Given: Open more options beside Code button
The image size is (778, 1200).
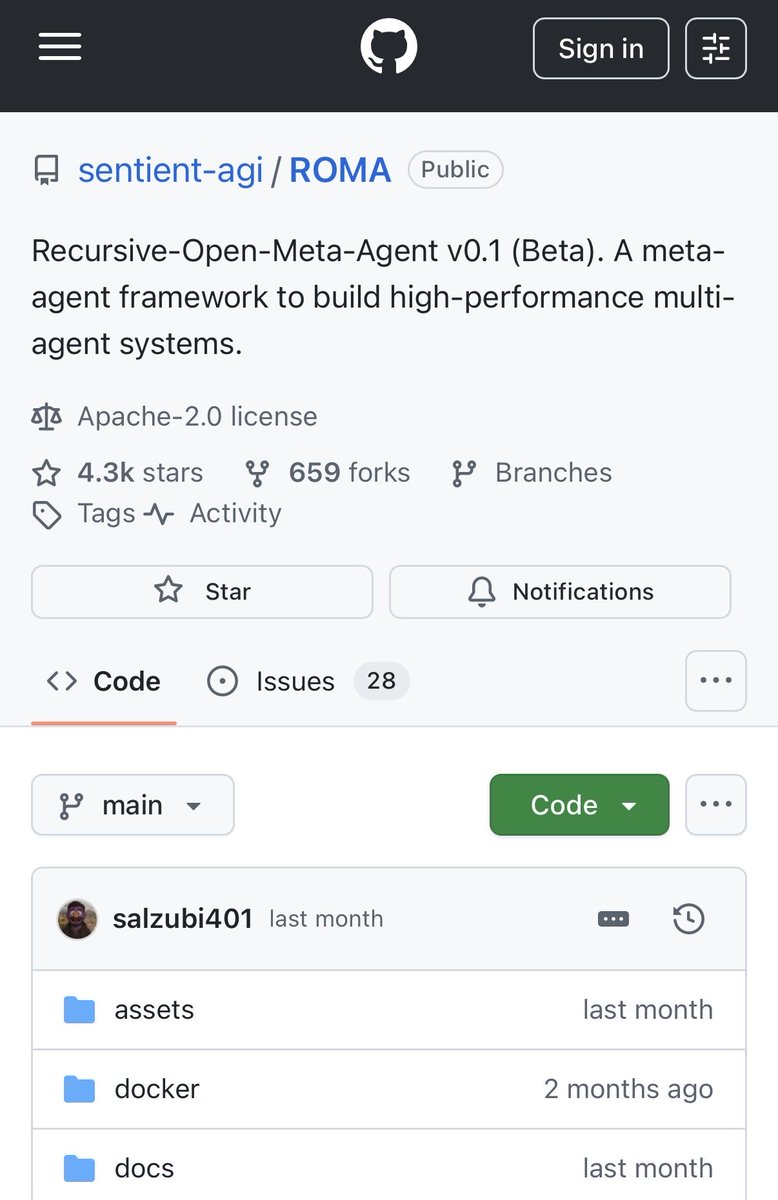Looking at the screenshot, I should click(716, 804).
